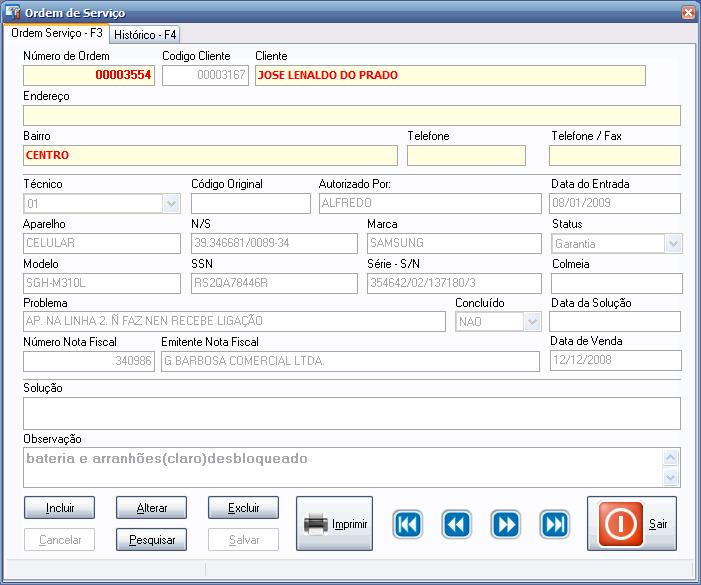Expand the Técnico dropdown

click(x=170, y=204)
